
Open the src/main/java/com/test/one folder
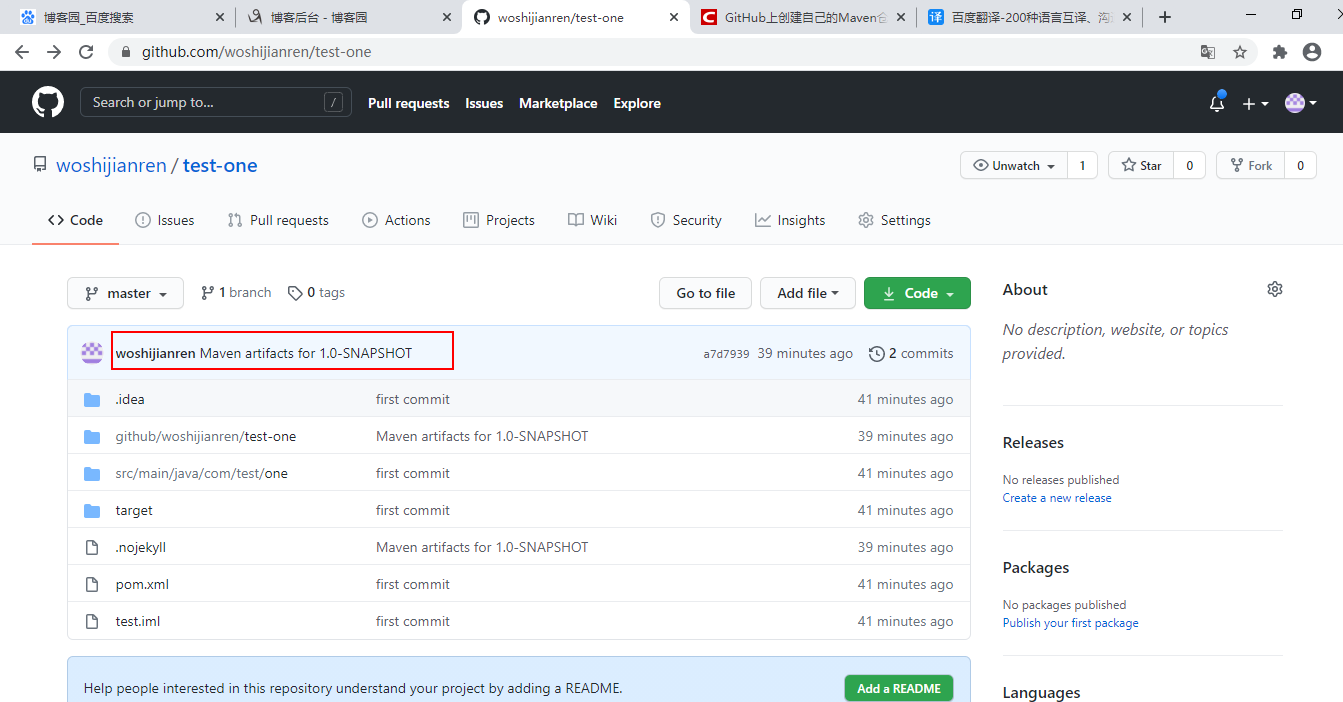201,473
